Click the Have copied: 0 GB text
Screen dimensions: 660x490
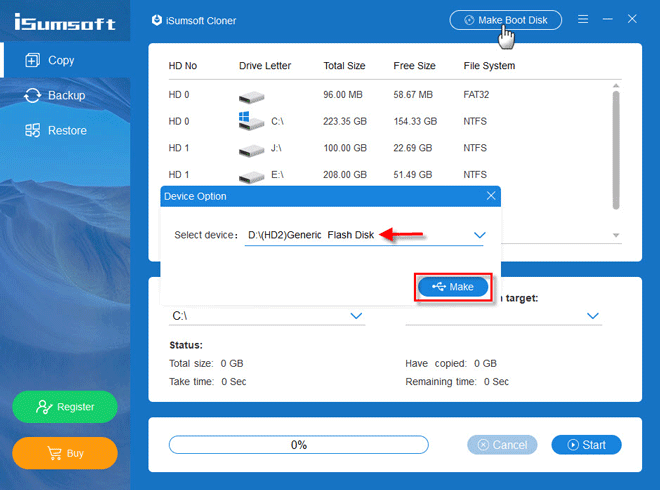pos(451,363)
